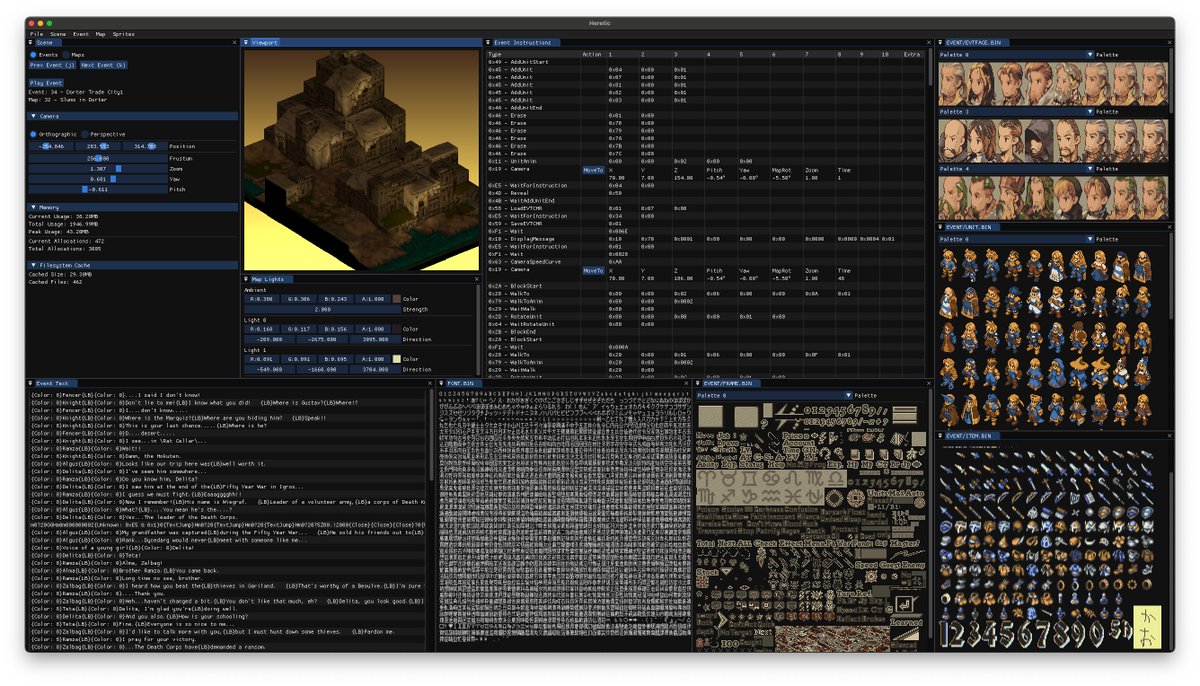1200x686 pixels.
Task: Click the camera Zoom slider
Action: tap(98, 169)
